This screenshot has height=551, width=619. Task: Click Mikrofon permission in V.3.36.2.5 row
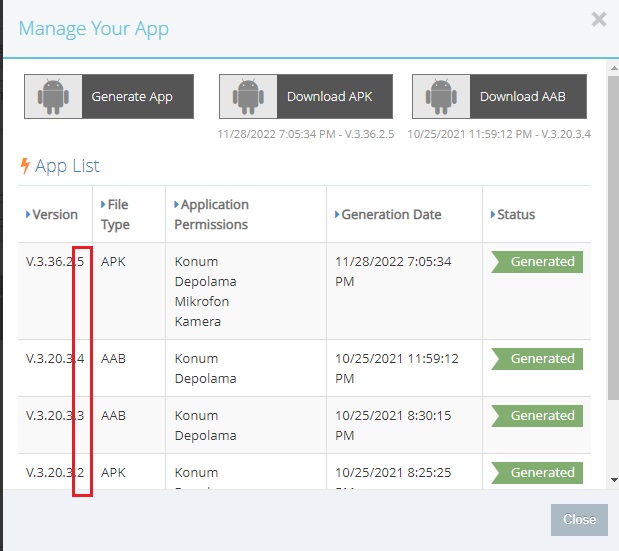[x=202, y=302]
